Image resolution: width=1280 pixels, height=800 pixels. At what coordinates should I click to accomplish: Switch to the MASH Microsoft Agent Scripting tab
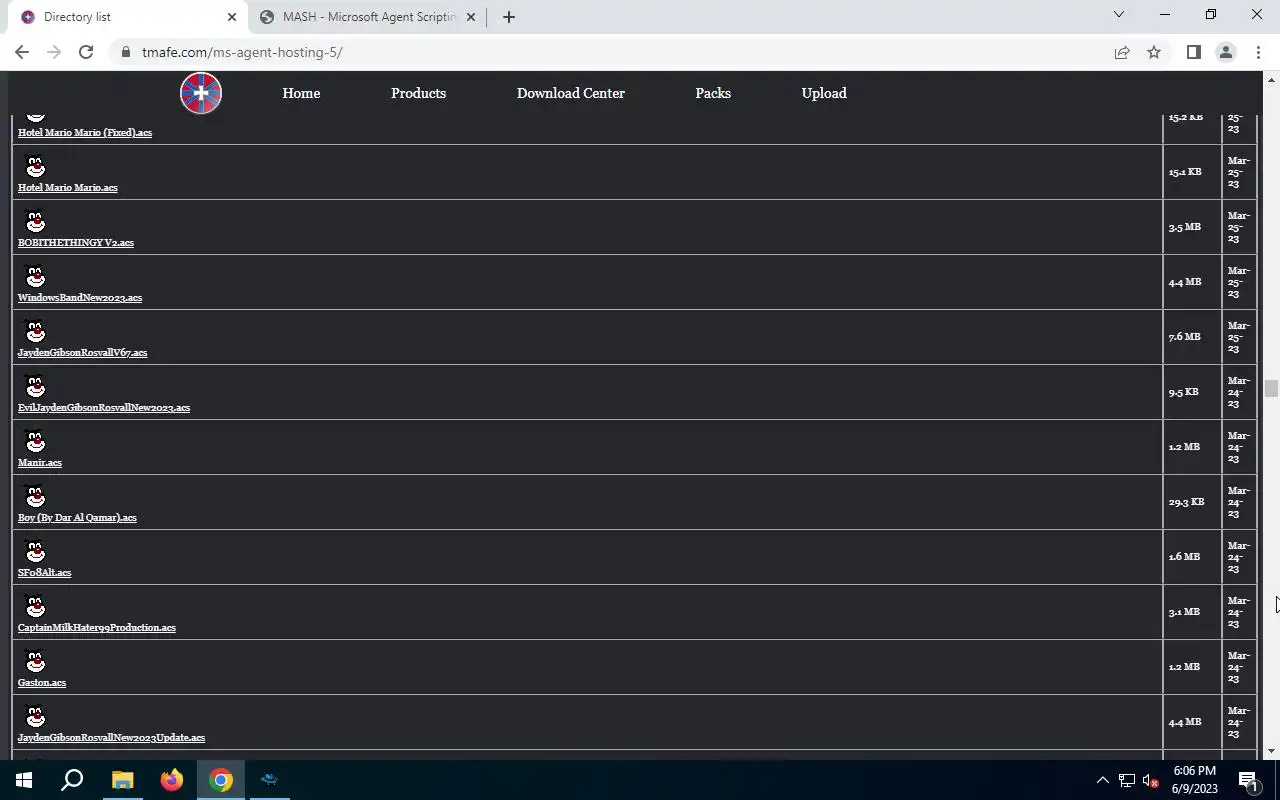point(366,17)
